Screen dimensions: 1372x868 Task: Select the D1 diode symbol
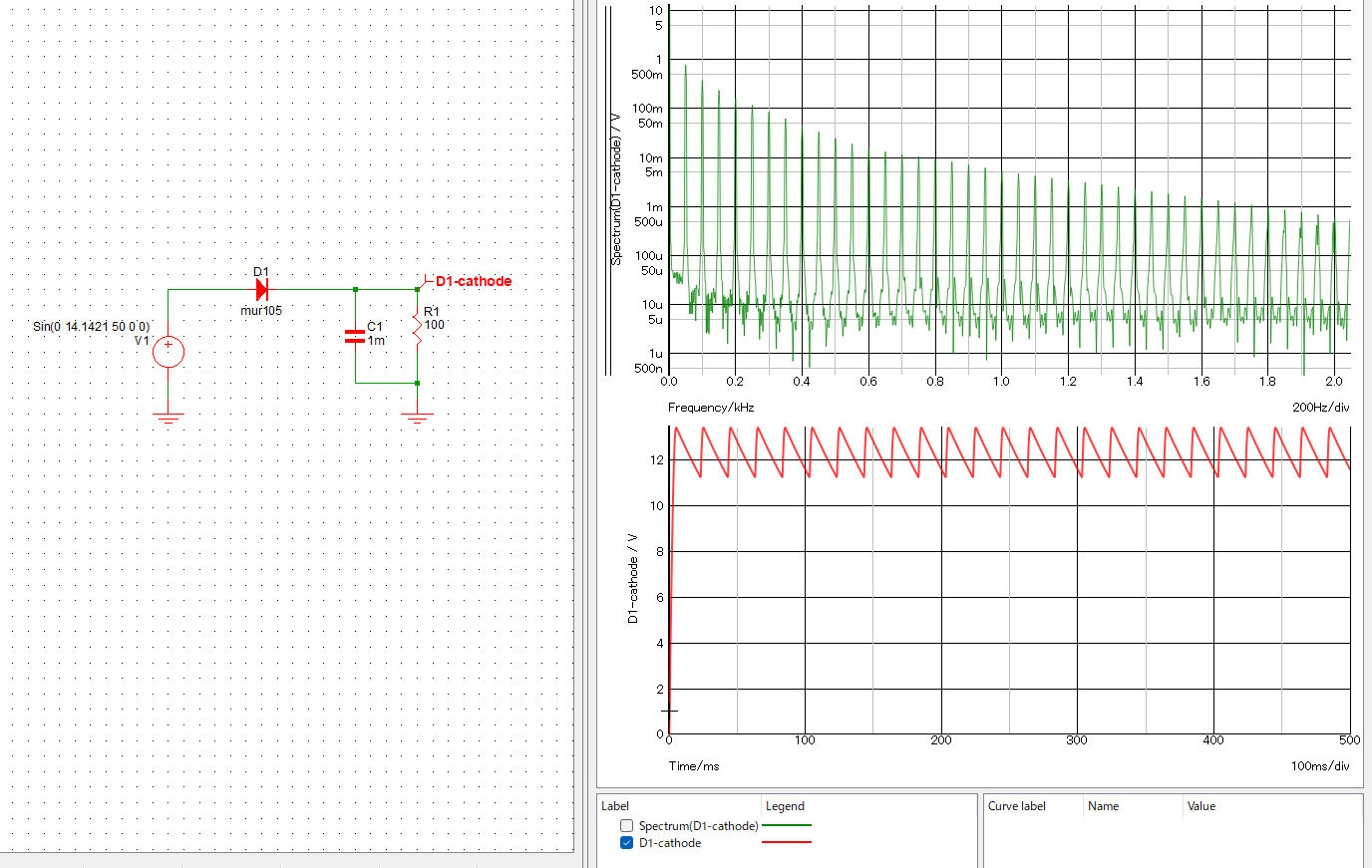coord(261,290)
